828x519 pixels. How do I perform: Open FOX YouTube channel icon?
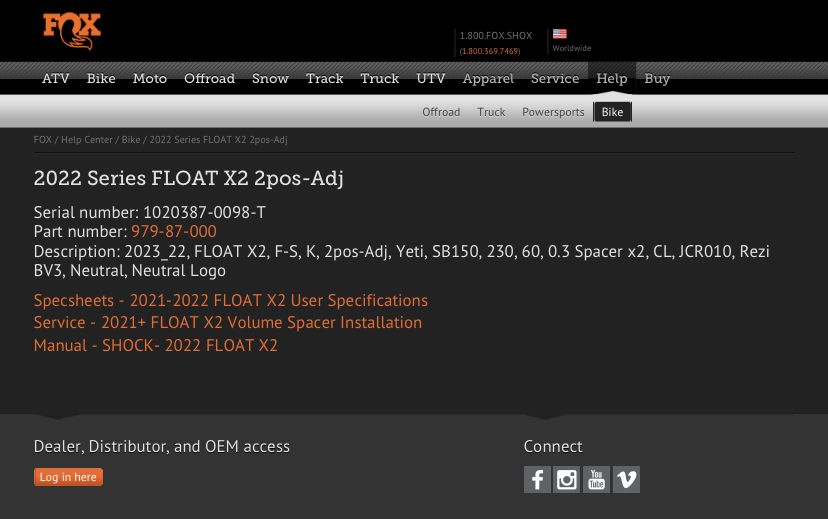[x=596, y=480]
